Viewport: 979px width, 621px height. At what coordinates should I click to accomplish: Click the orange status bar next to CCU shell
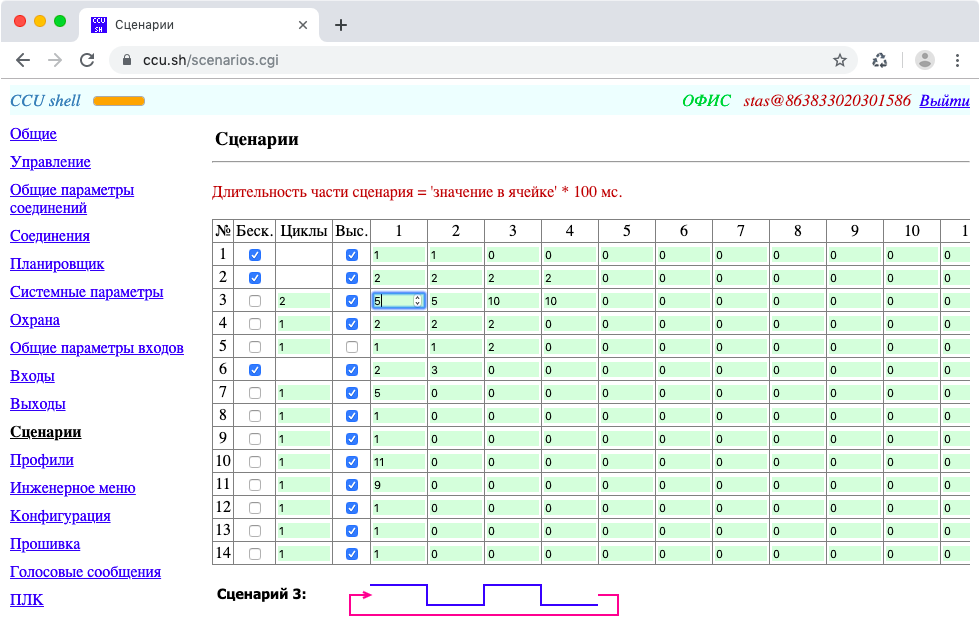[x=119, y=101]
